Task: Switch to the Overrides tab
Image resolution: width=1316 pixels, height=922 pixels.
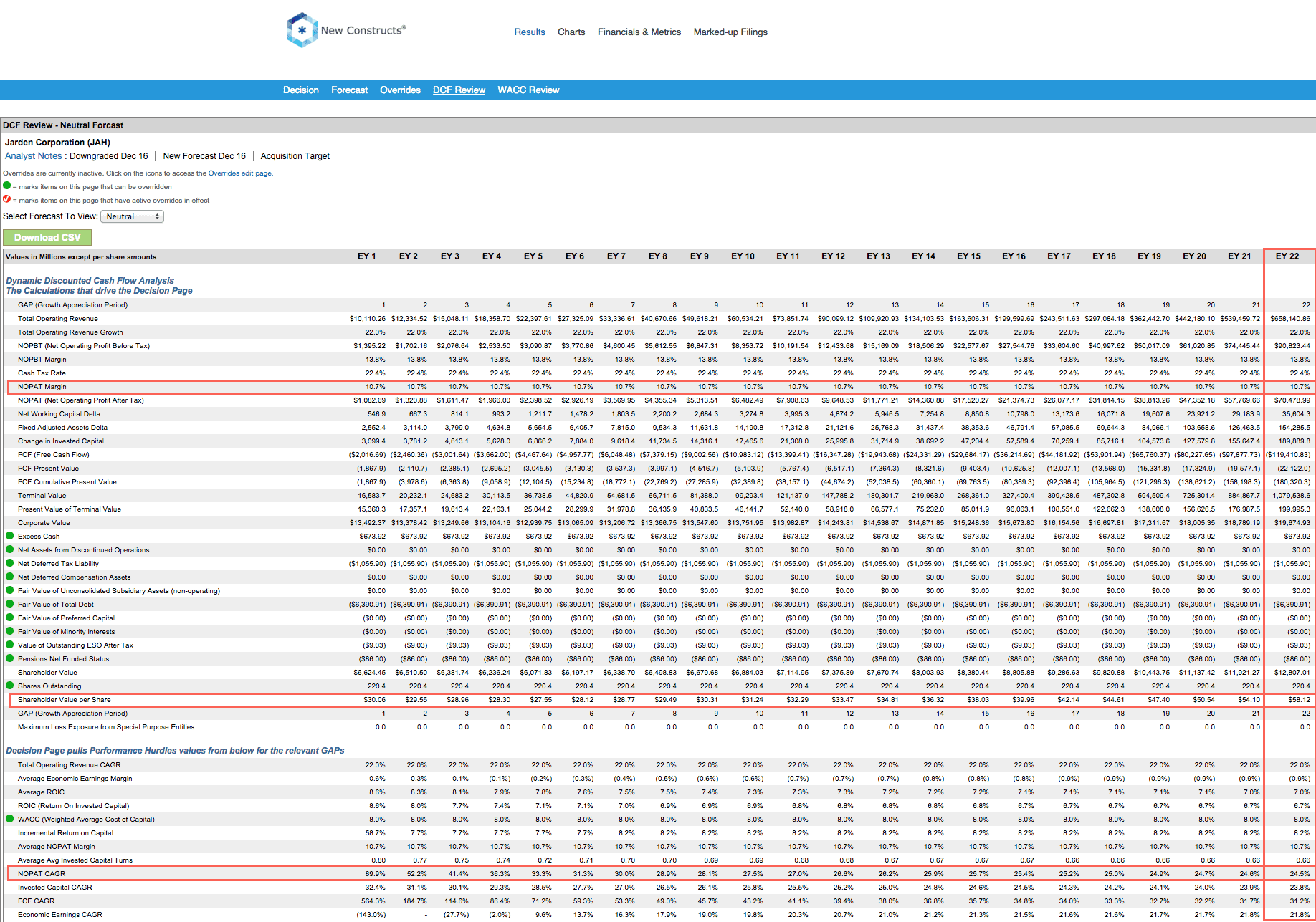Action: [400, 90]
